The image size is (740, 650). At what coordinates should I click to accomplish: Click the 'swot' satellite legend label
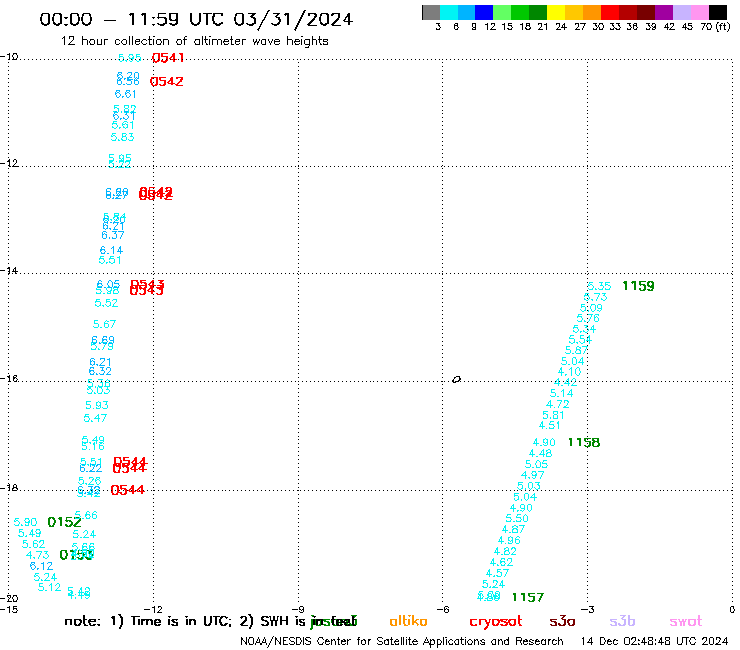tap(686, 621)
